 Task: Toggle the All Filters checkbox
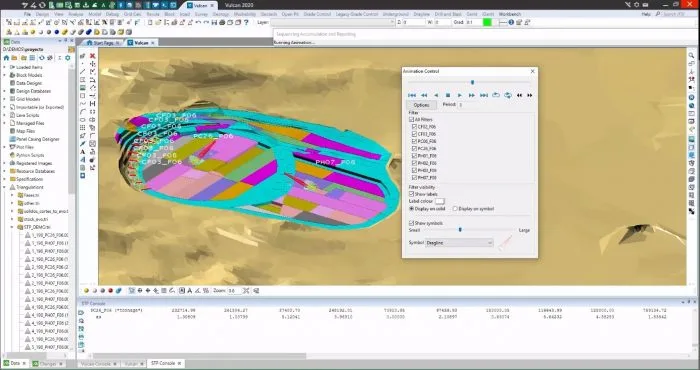click(411, 120)
